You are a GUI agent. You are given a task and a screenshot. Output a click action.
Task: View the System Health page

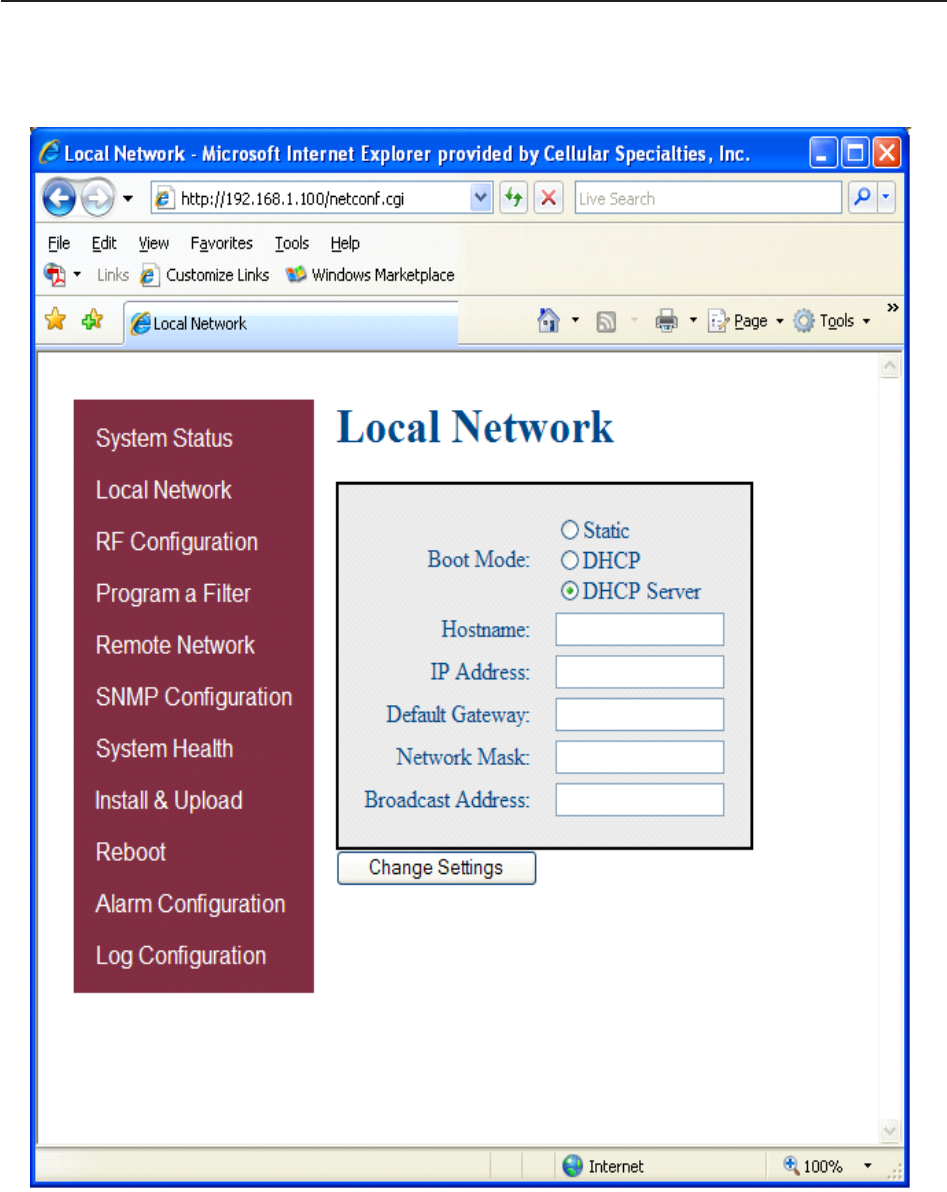164,749
